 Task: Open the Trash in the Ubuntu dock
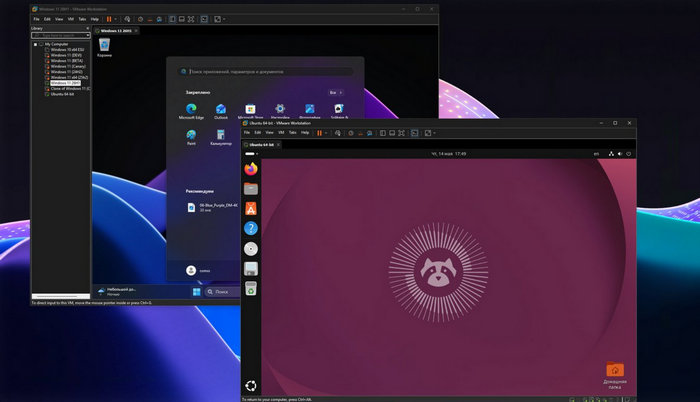pos(251,289)
